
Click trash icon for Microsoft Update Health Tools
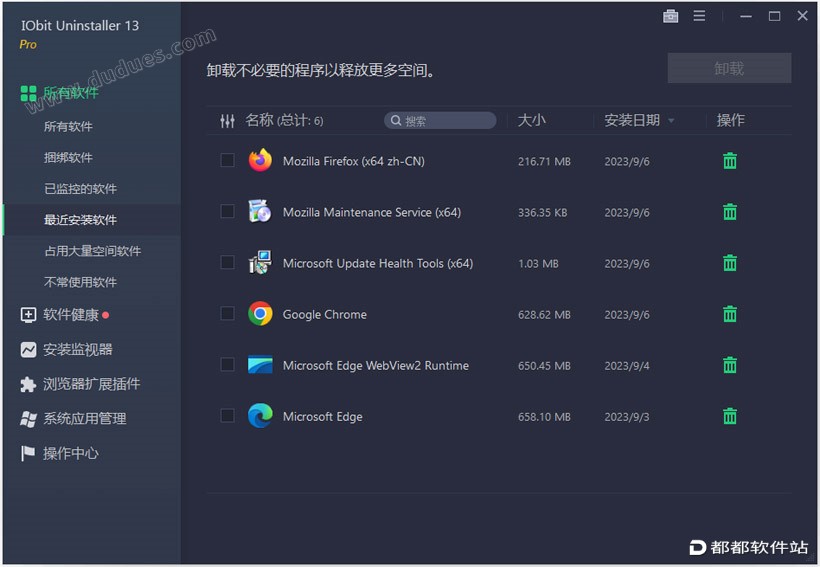pyautogui.click(x=730, y=263)
